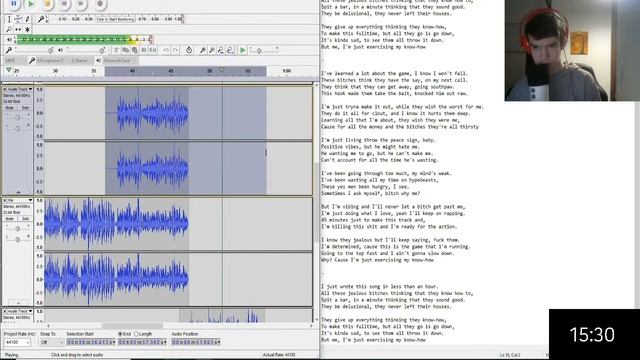Select the Multi-Tool asterisk icon
640x360 pixels.
(x=27, y=29)
